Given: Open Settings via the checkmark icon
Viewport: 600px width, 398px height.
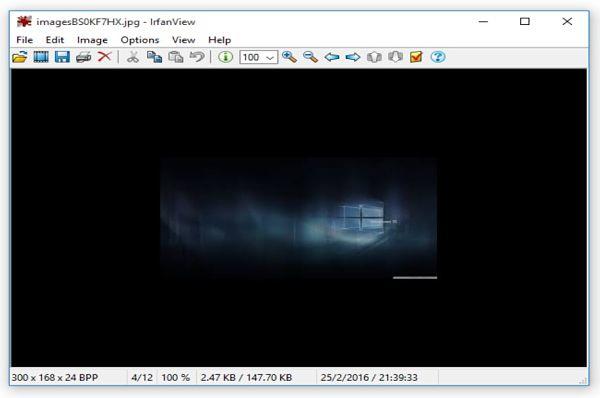Looking at the screenshot, I should (416, 57).
